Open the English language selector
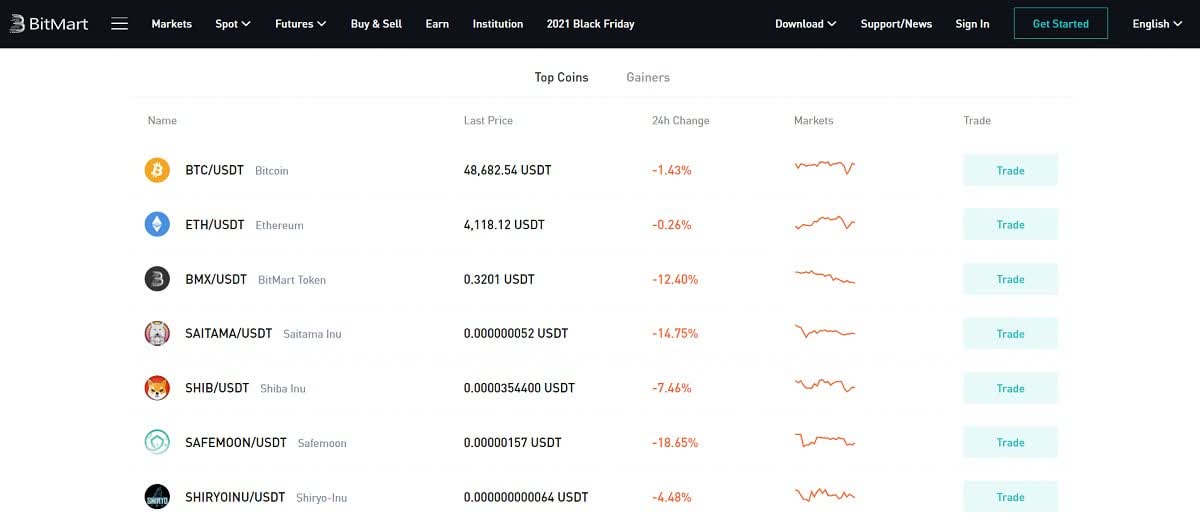This screenshot has width=1200, height=523. point(1158,24)
